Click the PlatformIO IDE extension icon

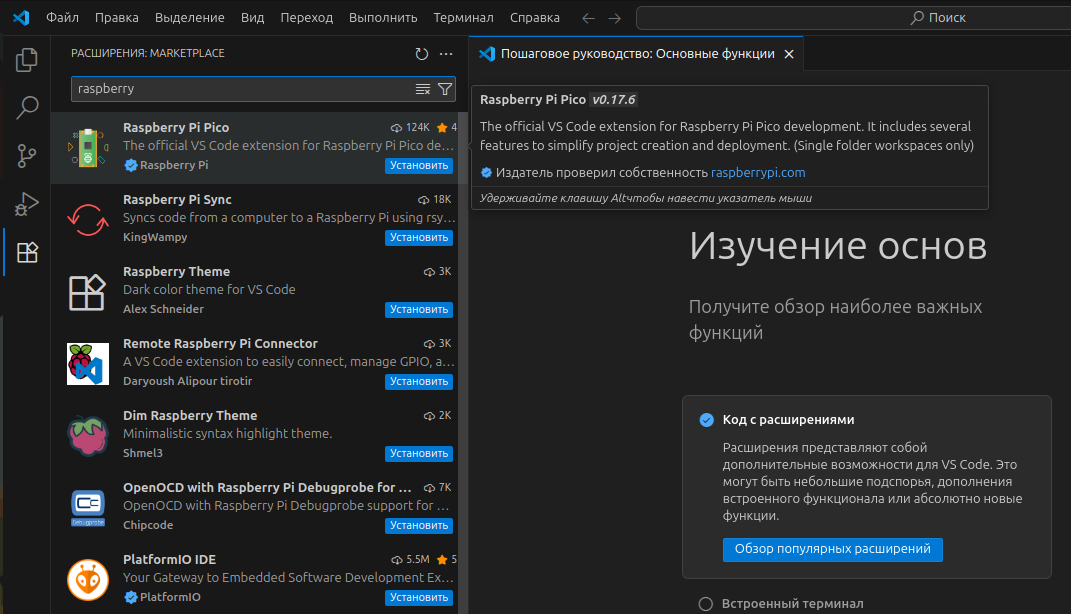[87, 580]
